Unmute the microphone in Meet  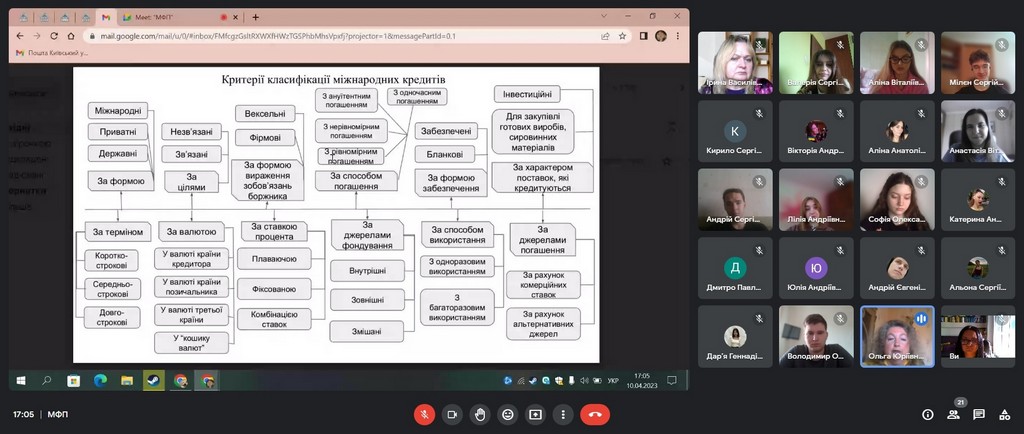point(423,414)
